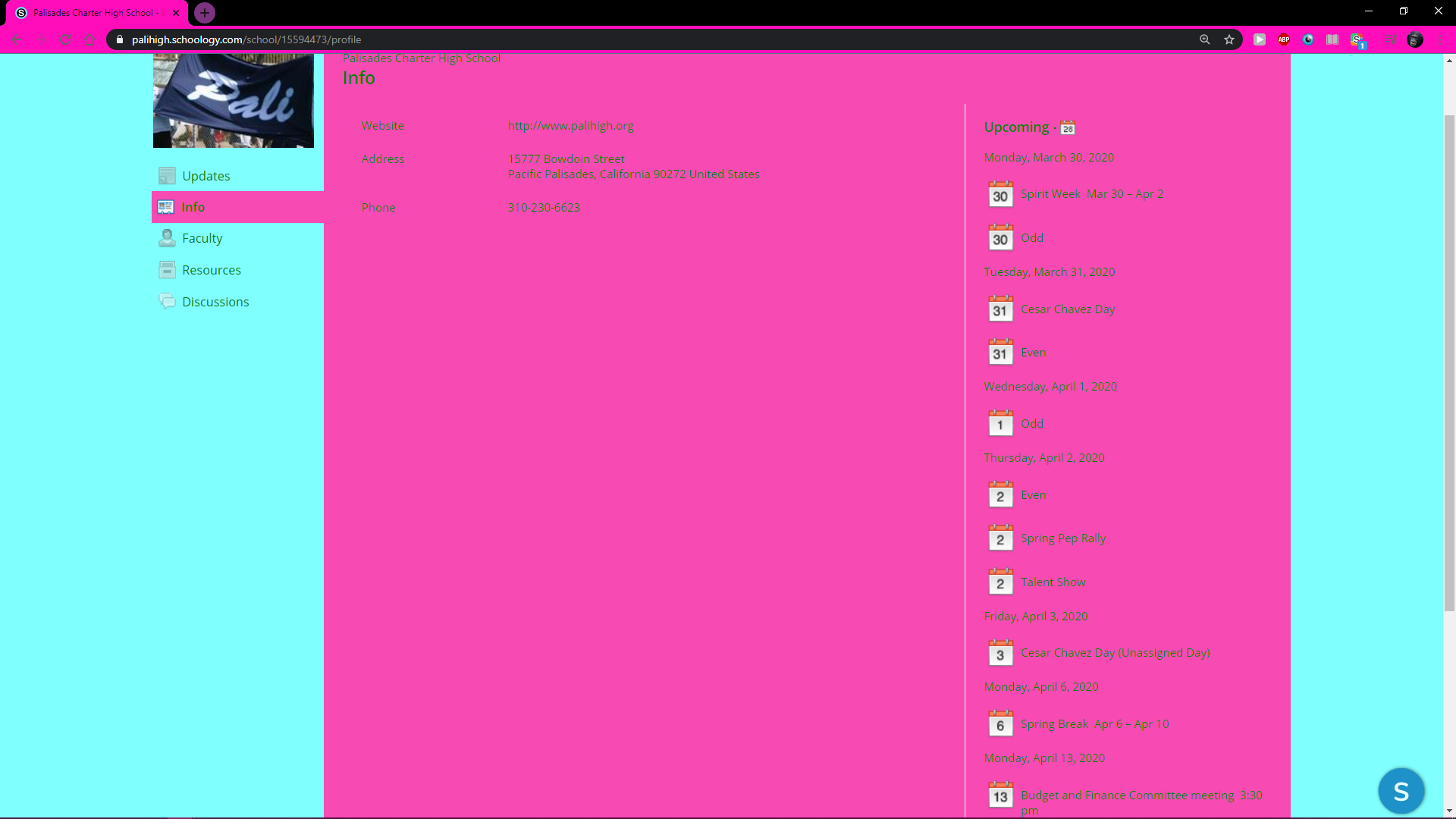This screenshot has height=819, width=1456.
Task: Open the Spring Pep Rally event
Action: (x=1063, y=538)
